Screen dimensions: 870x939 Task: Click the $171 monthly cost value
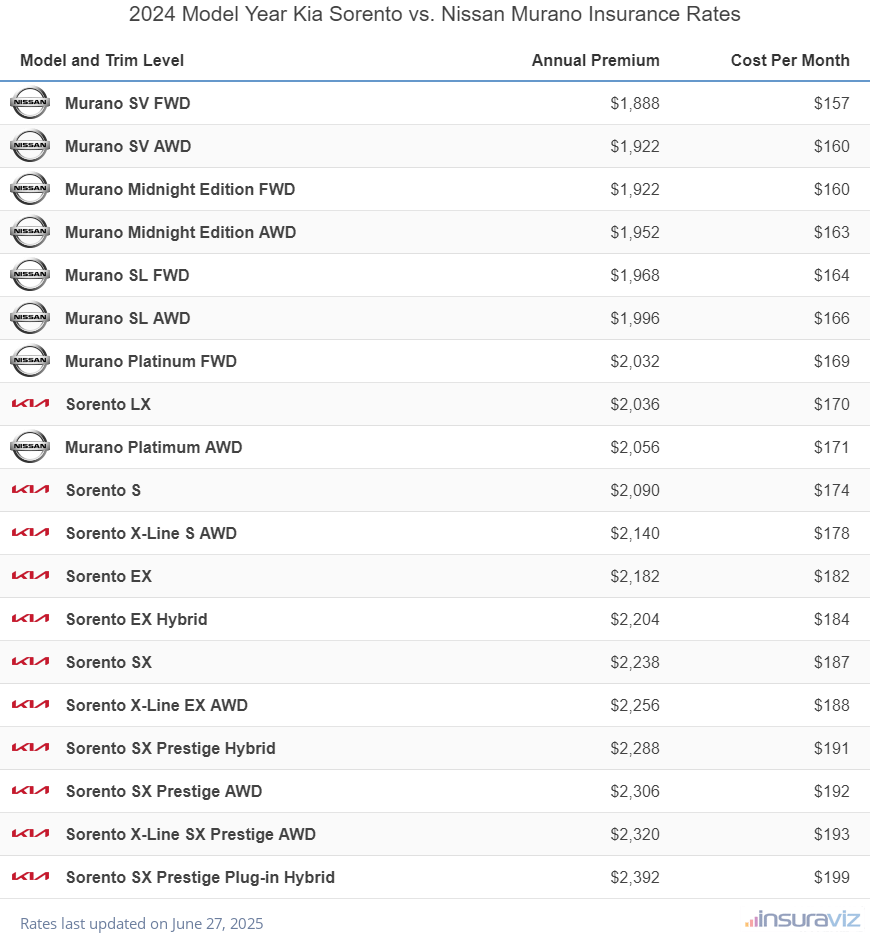[x=832, y=447]
